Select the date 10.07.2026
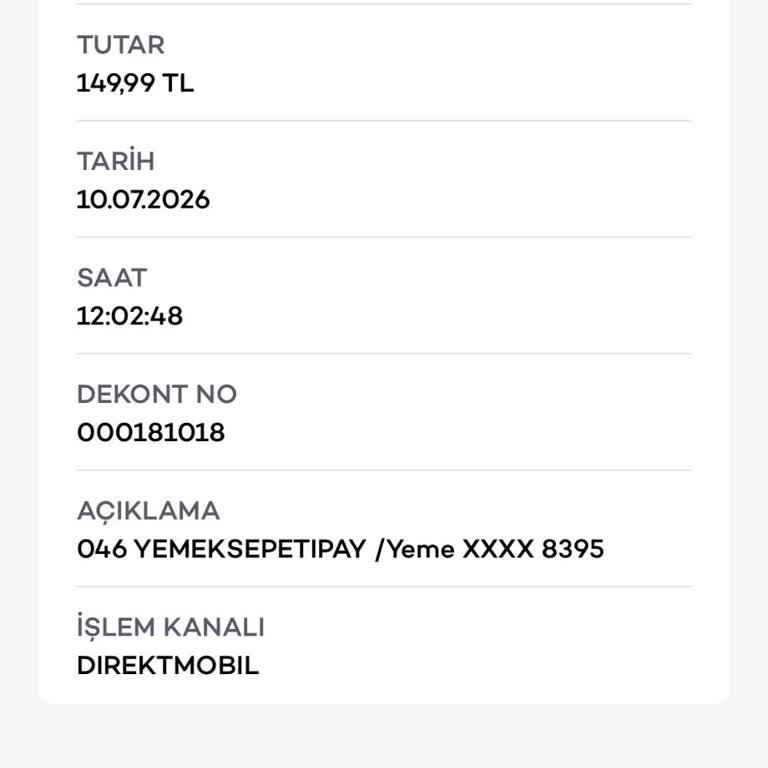 144,200
